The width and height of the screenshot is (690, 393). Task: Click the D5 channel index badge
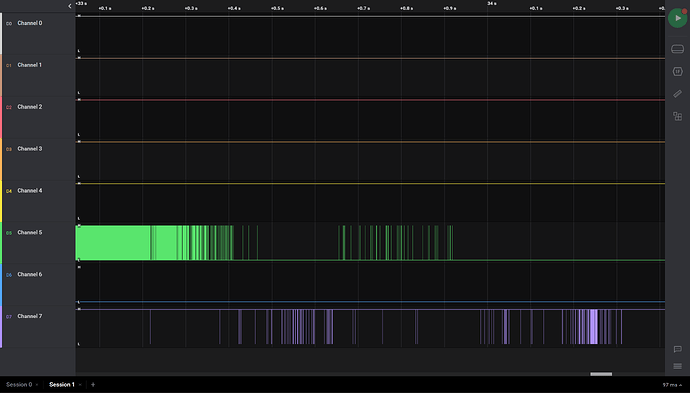click(x=9, y=233)
